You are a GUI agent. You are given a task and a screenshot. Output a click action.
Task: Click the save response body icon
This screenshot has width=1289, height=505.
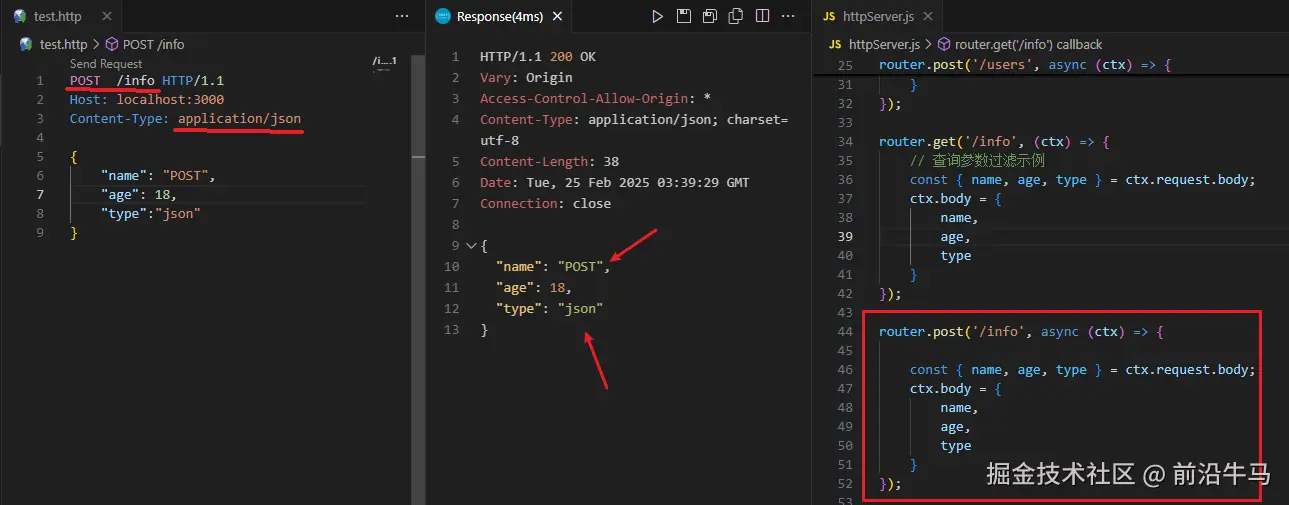tap(710, 16)
